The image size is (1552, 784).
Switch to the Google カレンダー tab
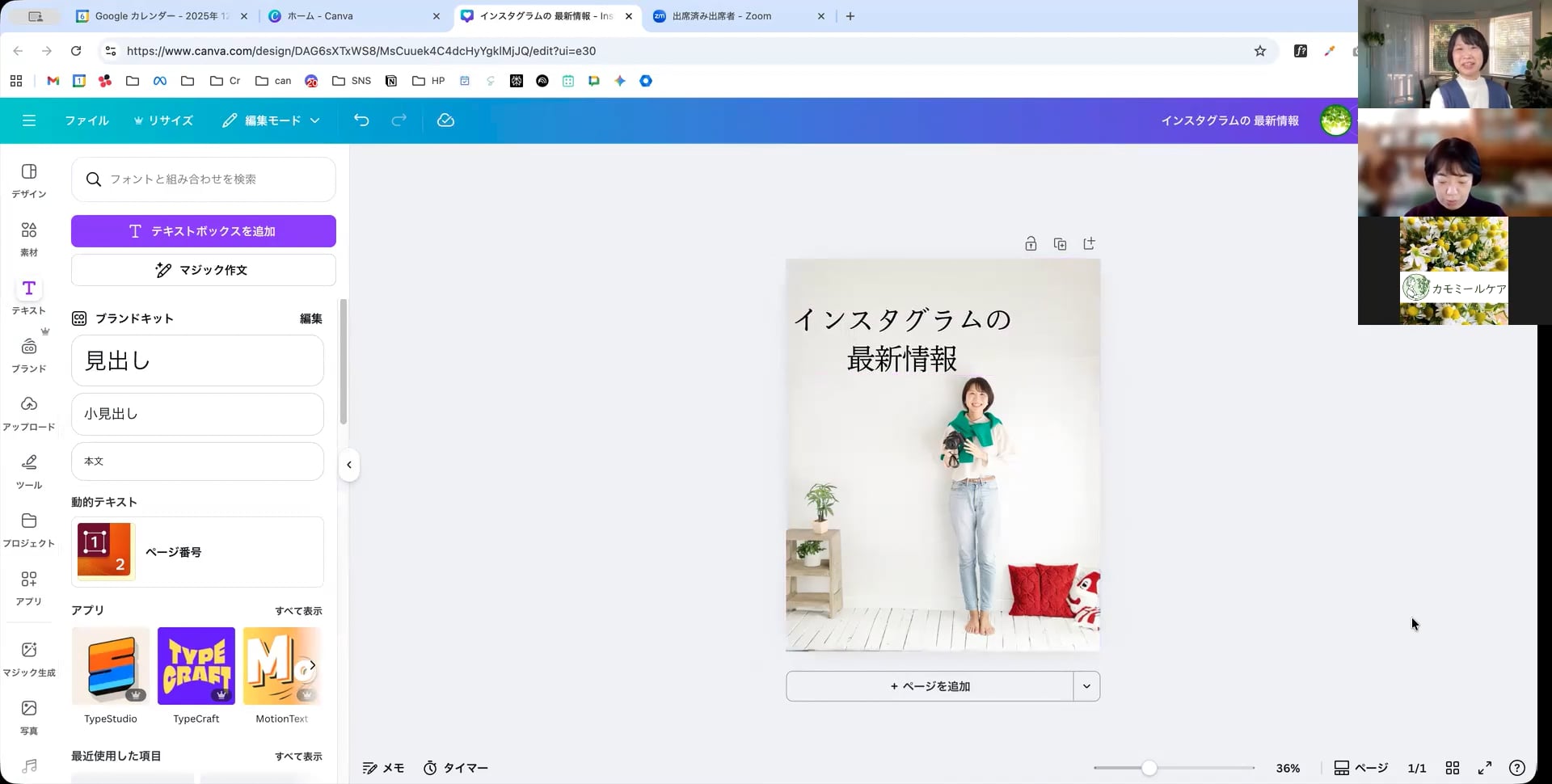click(x=159, y=16)
